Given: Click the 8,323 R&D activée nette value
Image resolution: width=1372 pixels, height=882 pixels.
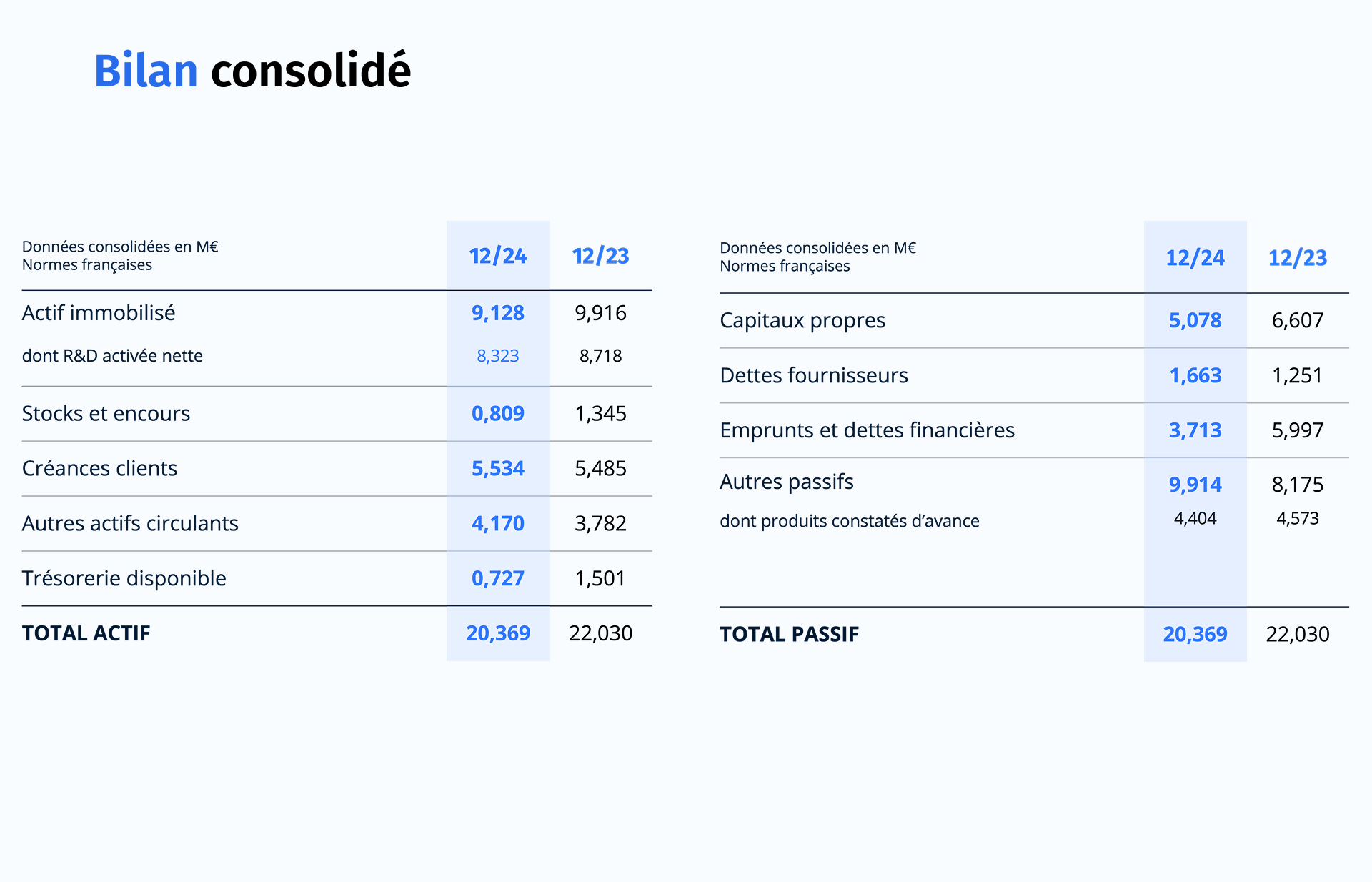Looking at the screenshot, I should click(x=497, y=356).
